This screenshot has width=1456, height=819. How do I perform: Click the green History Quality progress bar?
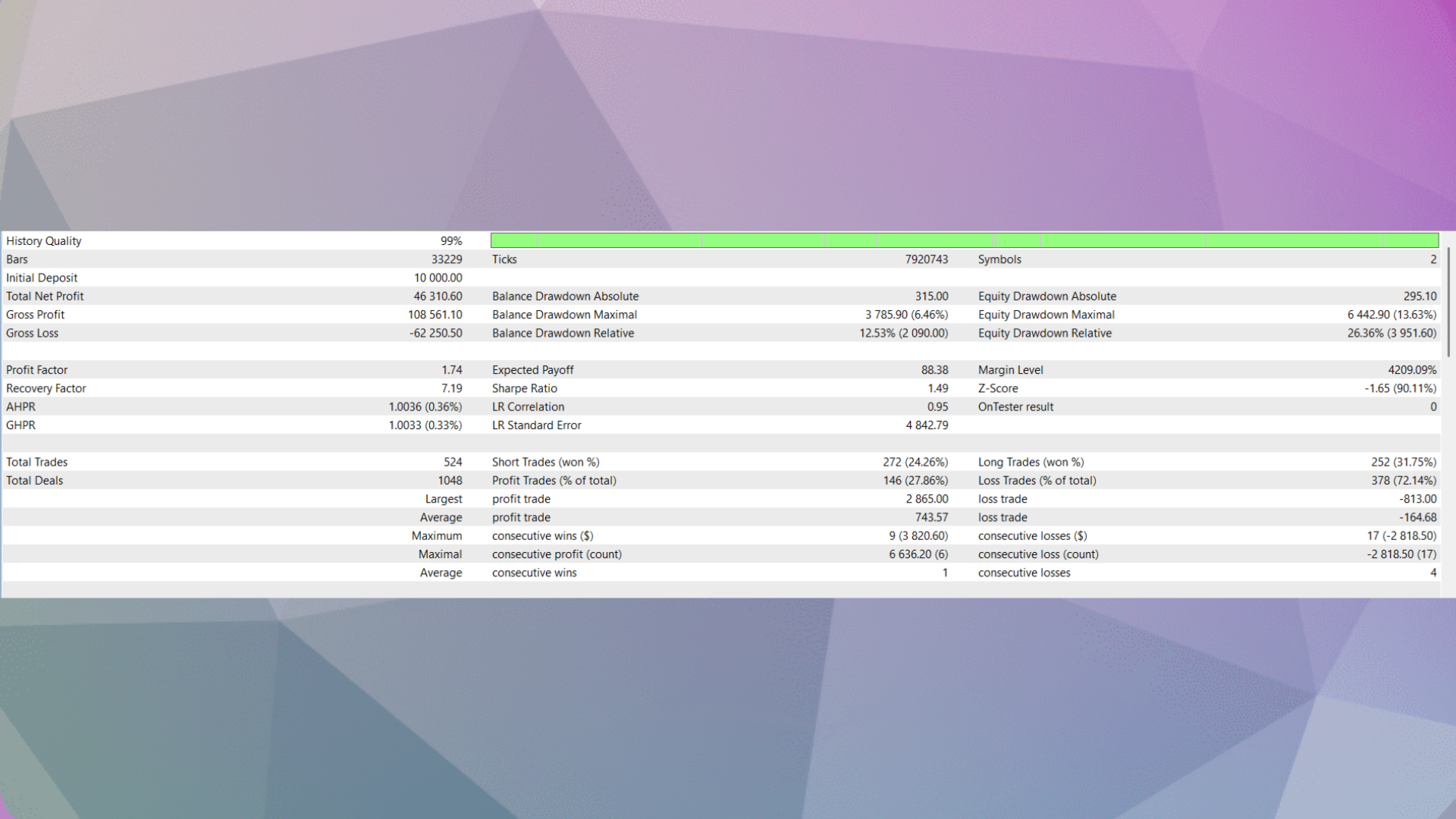965,240
